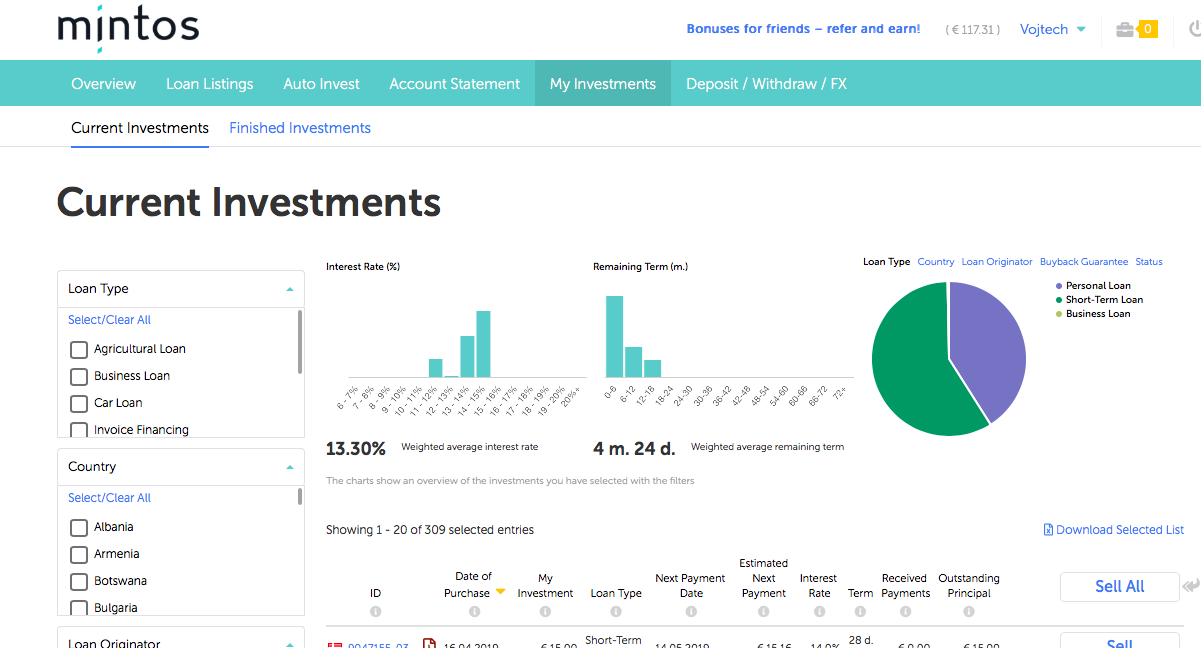Click the briefcase cart icon
The image size is (1201, 648).
click(x=1125, y=30)
